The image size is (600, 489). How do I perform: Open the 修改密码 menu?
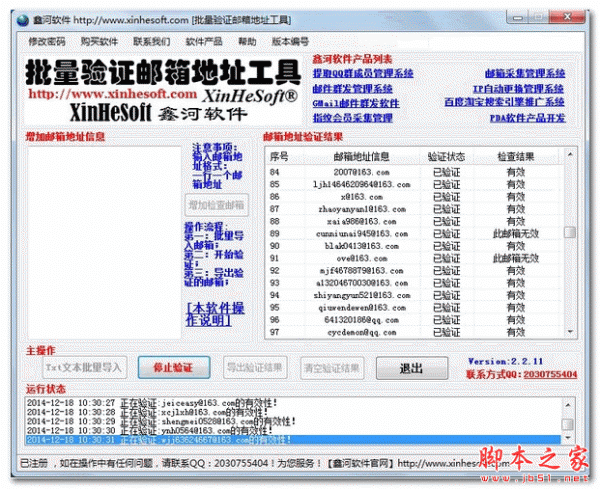[x=47, y=41]
